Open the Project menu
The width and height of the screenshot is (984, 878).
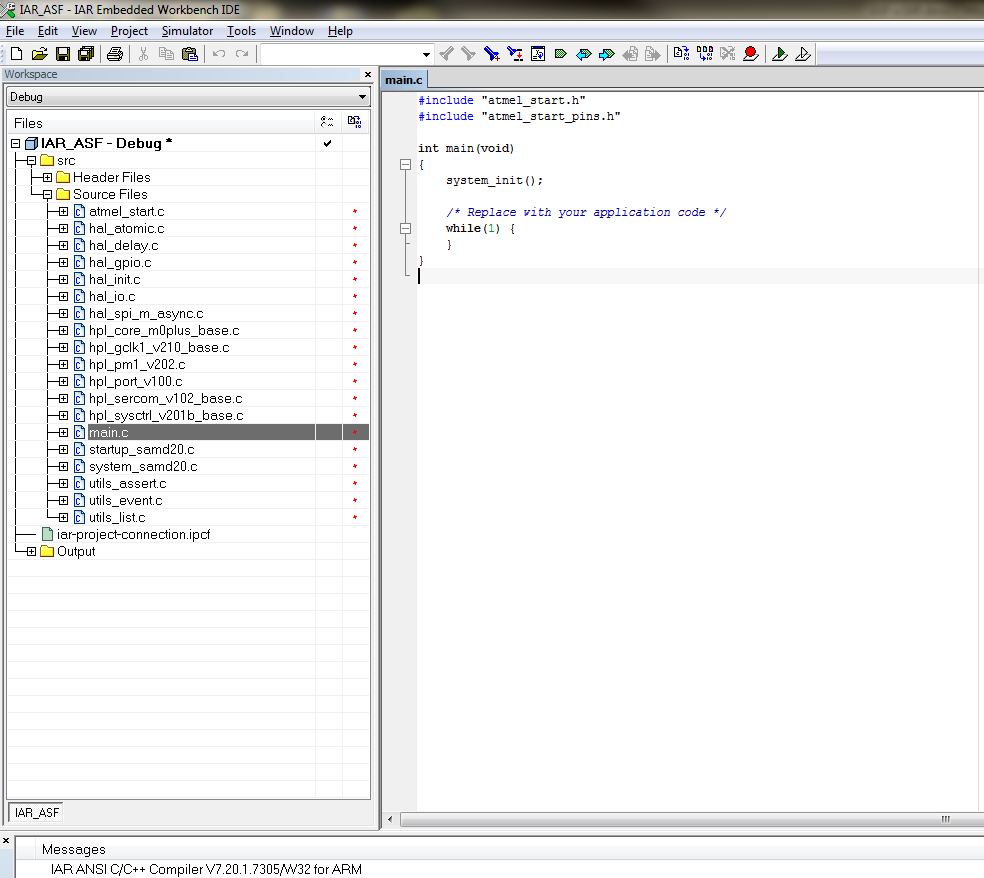(129, 31)
